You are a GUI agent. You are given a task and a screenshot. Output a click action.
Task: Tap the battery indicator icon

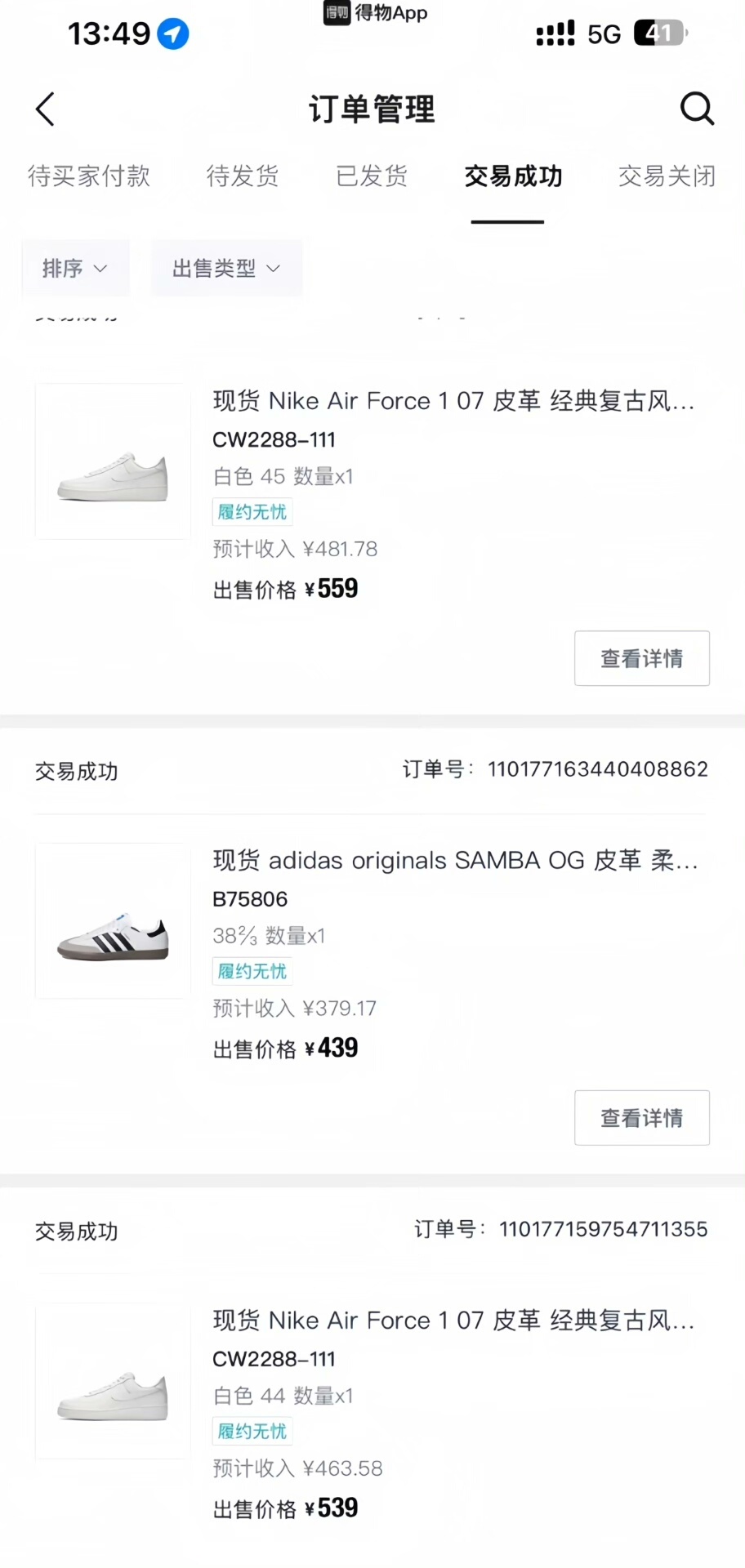point(660,33)
